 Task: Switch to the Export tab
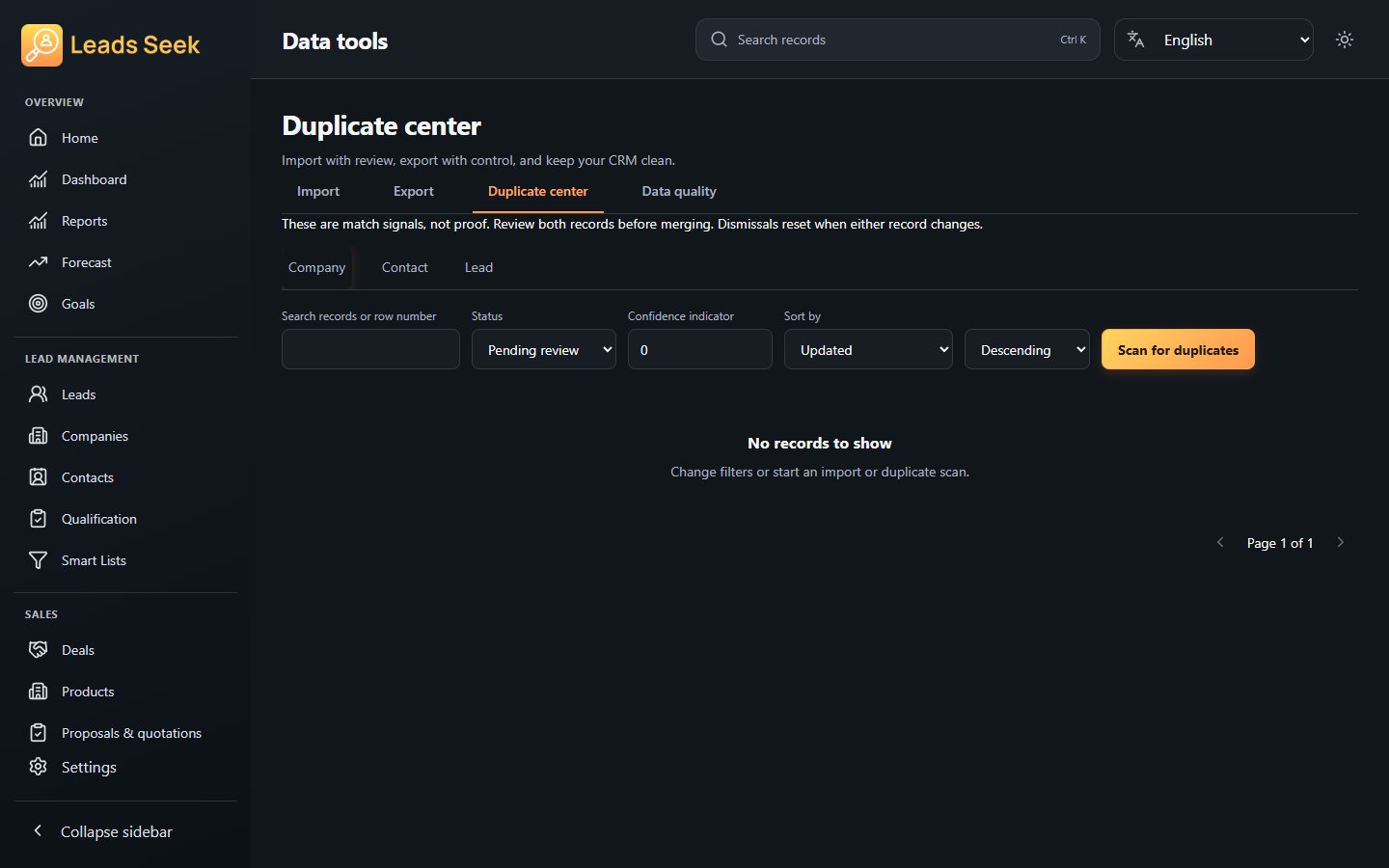[414, 191]
